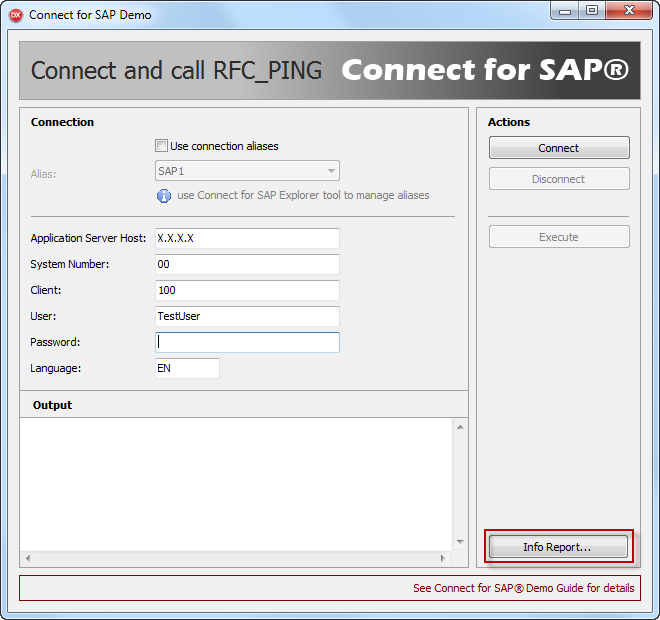660x620 pixels.
Task: Click the blue info icon beside the aliases hint
Action: (x=164, y=196)
